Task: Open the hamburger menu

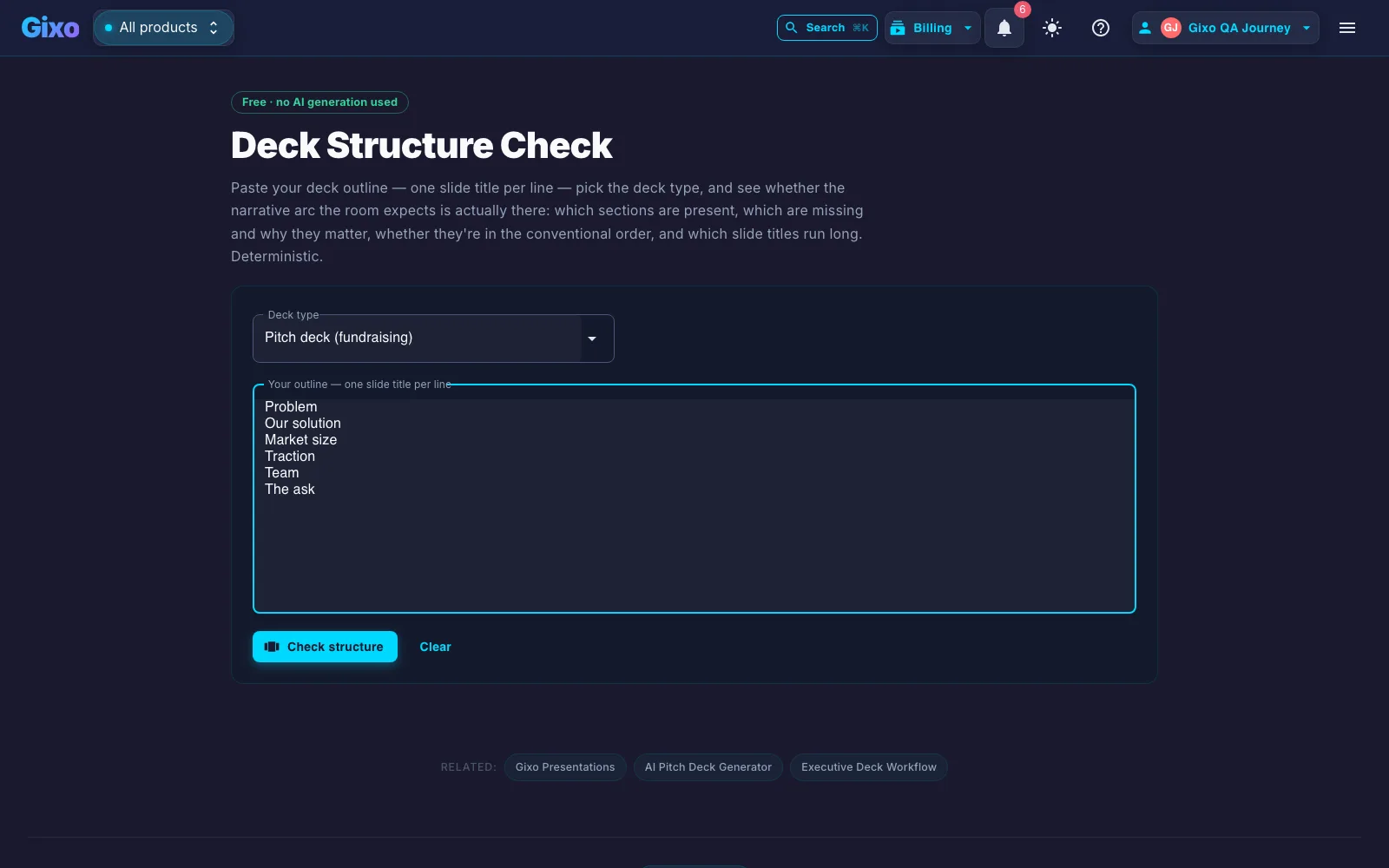Action: [x=1347, y=28]
